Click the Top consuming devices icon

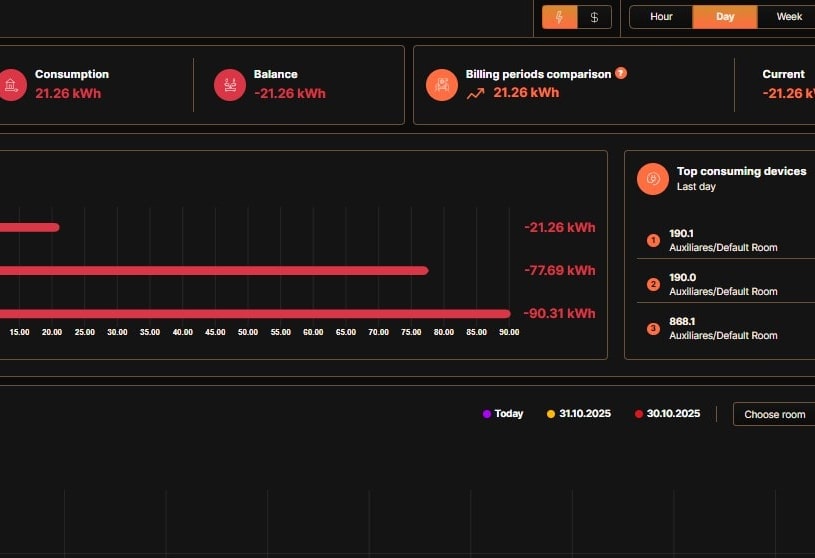tap(653, 179)
